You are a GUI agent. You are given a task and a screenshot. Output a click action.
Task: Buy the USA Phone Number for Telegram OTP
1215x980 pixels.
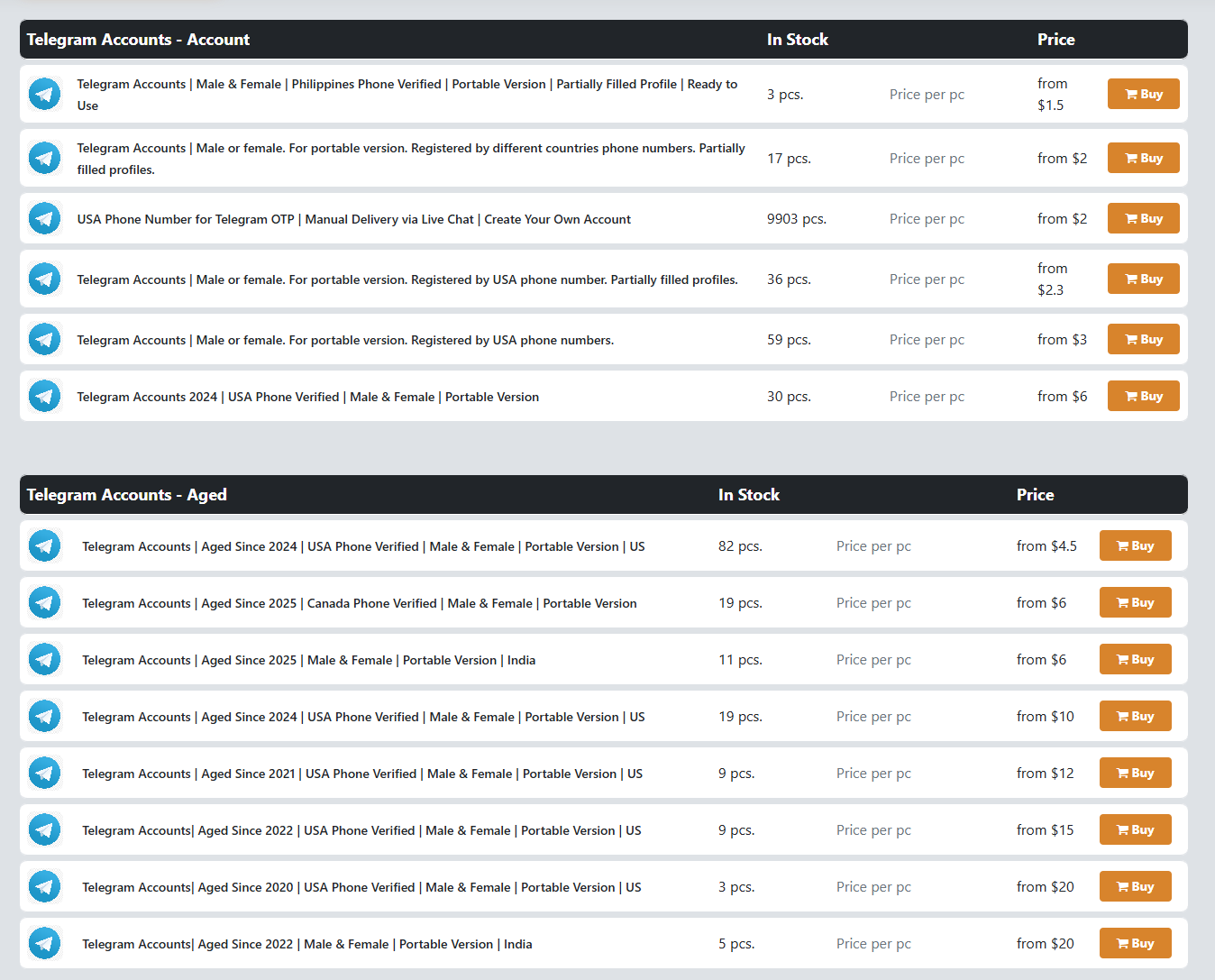point(1143,218)
